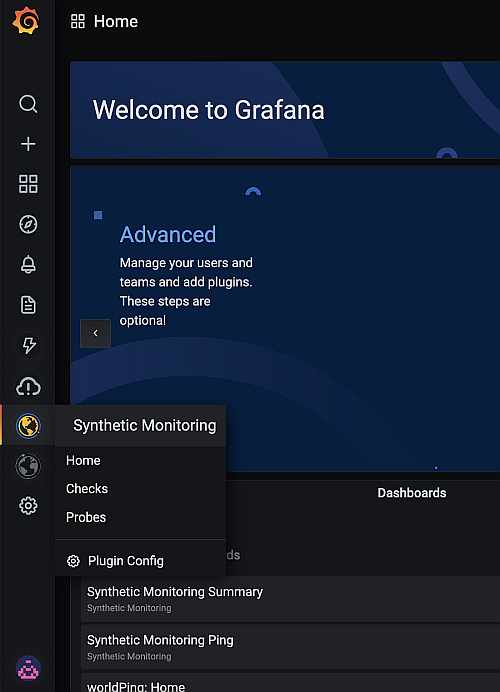Screen dimensions: 500x692
Task: Click the Grafana logo icon
Action: point(26,20)
